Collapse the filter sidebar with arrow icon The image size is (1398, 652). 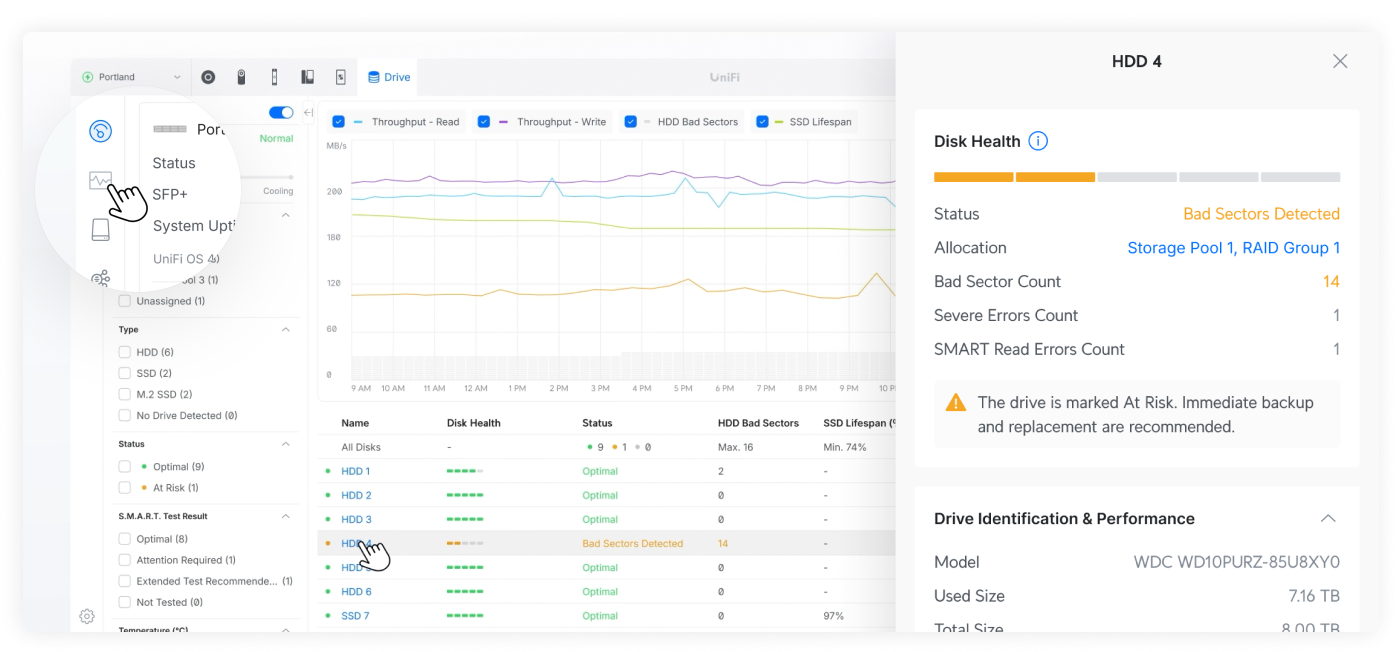pyautogui.click(x=308, y=113)
